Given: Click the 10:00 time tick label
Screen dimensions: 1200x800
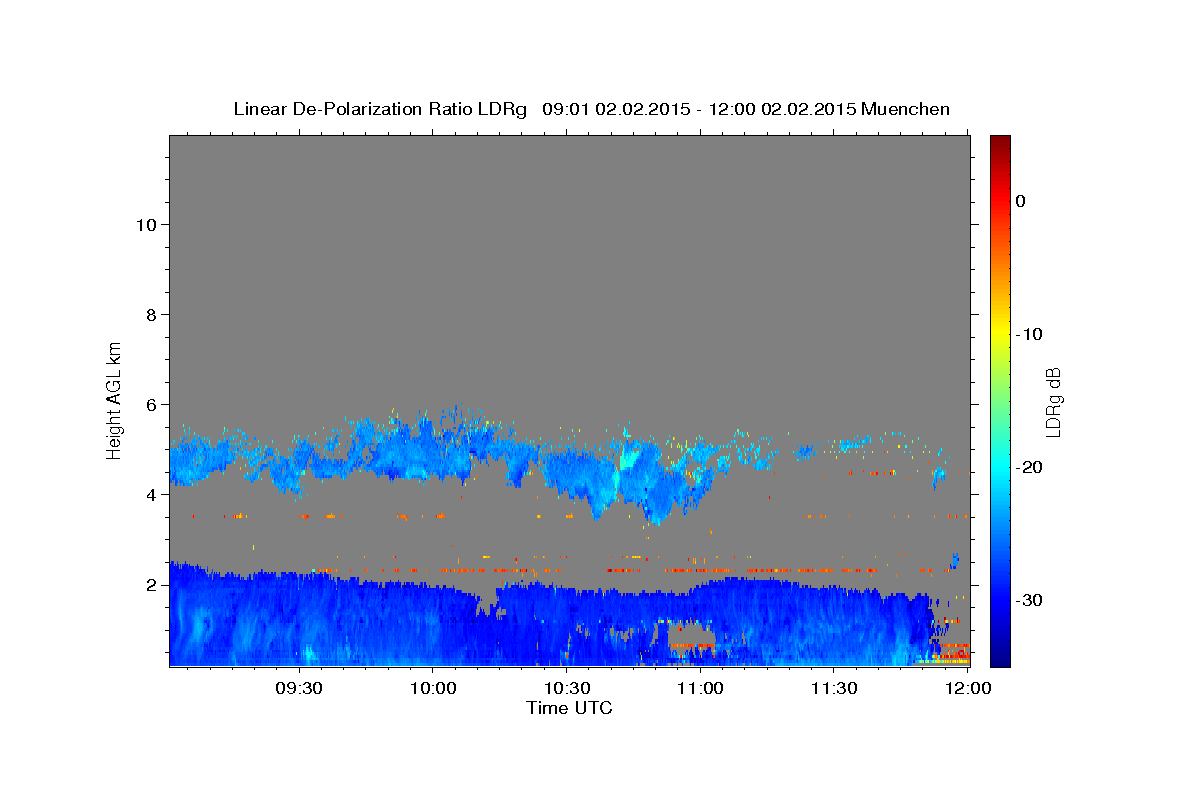Looking at the screenshot, I should [x=432, y=689].
